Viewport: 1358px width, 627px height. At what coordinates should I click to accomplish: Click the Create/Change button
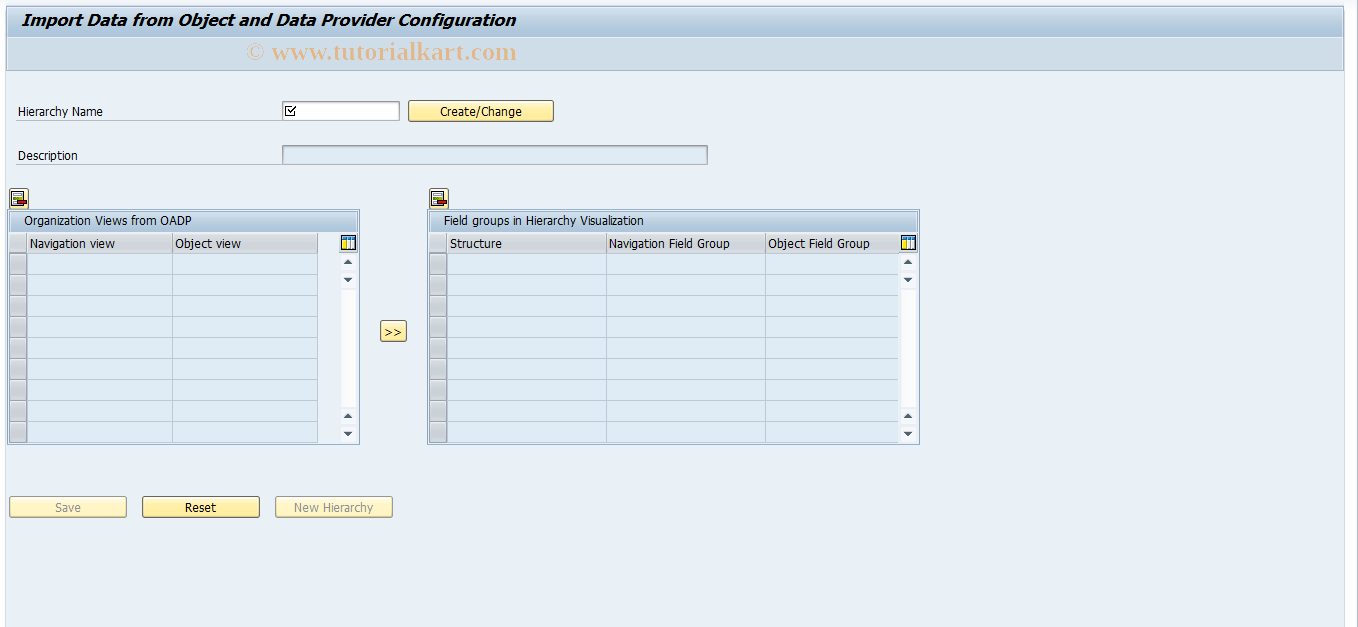tap(481, 111)
